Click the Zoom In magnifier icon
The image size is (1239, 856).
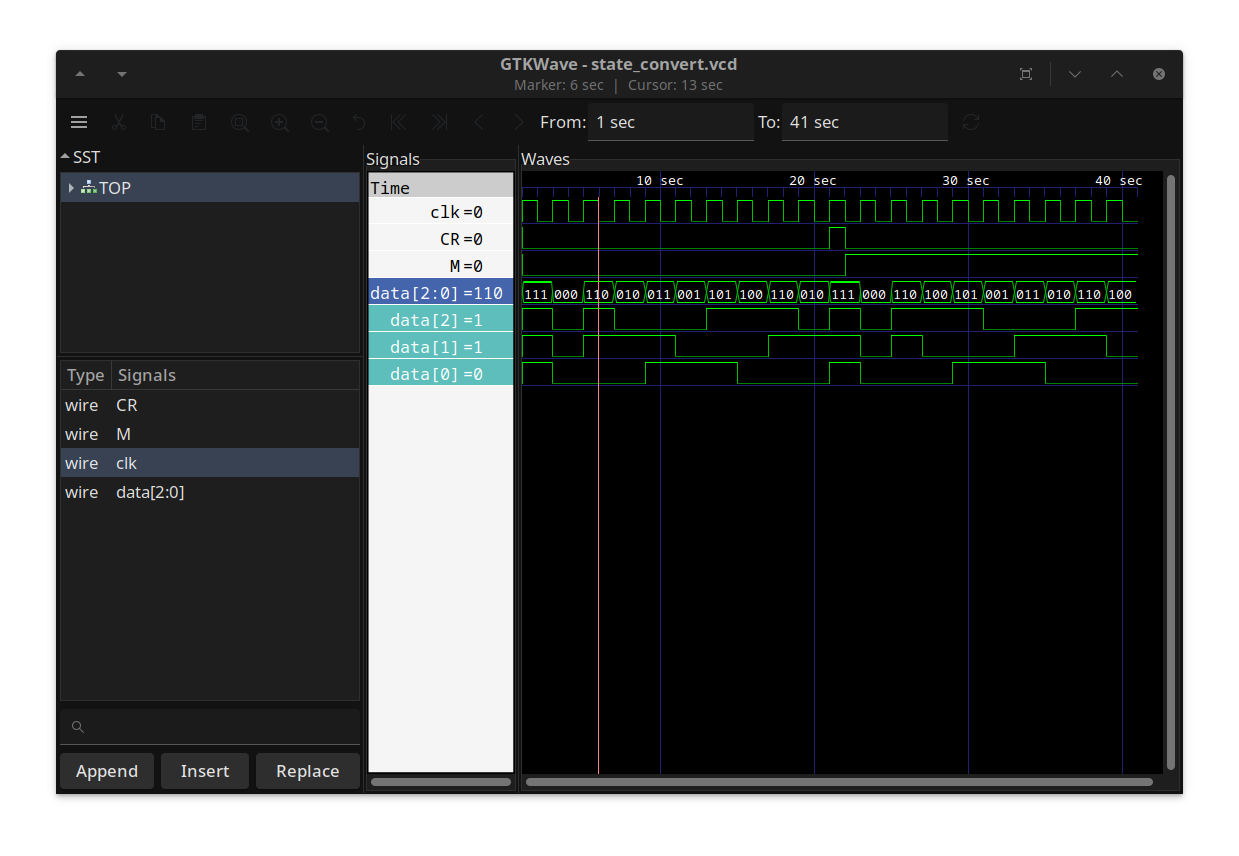pos(280,122)
